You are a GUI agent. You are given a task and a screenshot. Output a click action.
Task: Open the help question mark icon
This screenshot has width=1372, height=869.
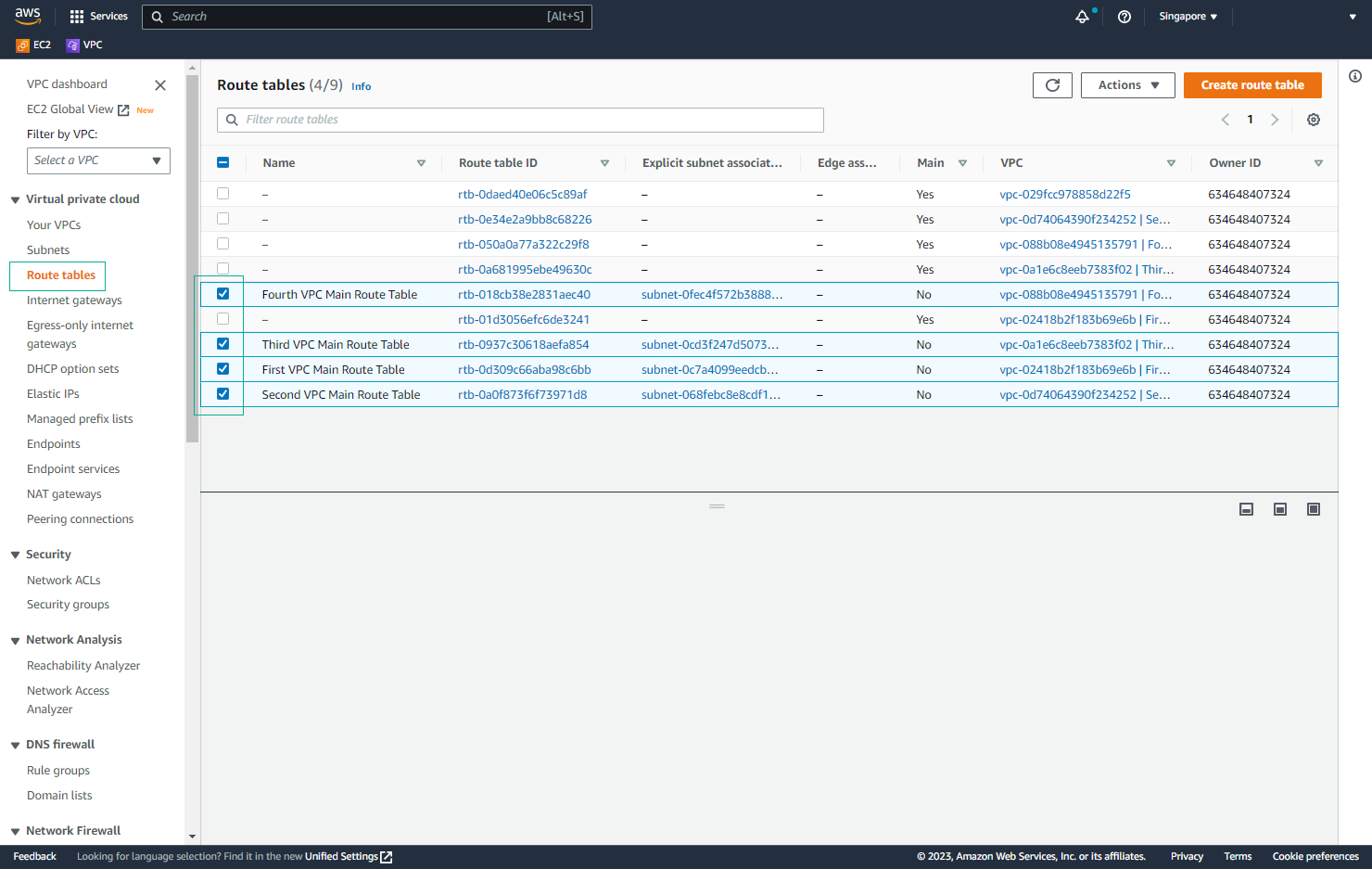point(1124,17)
